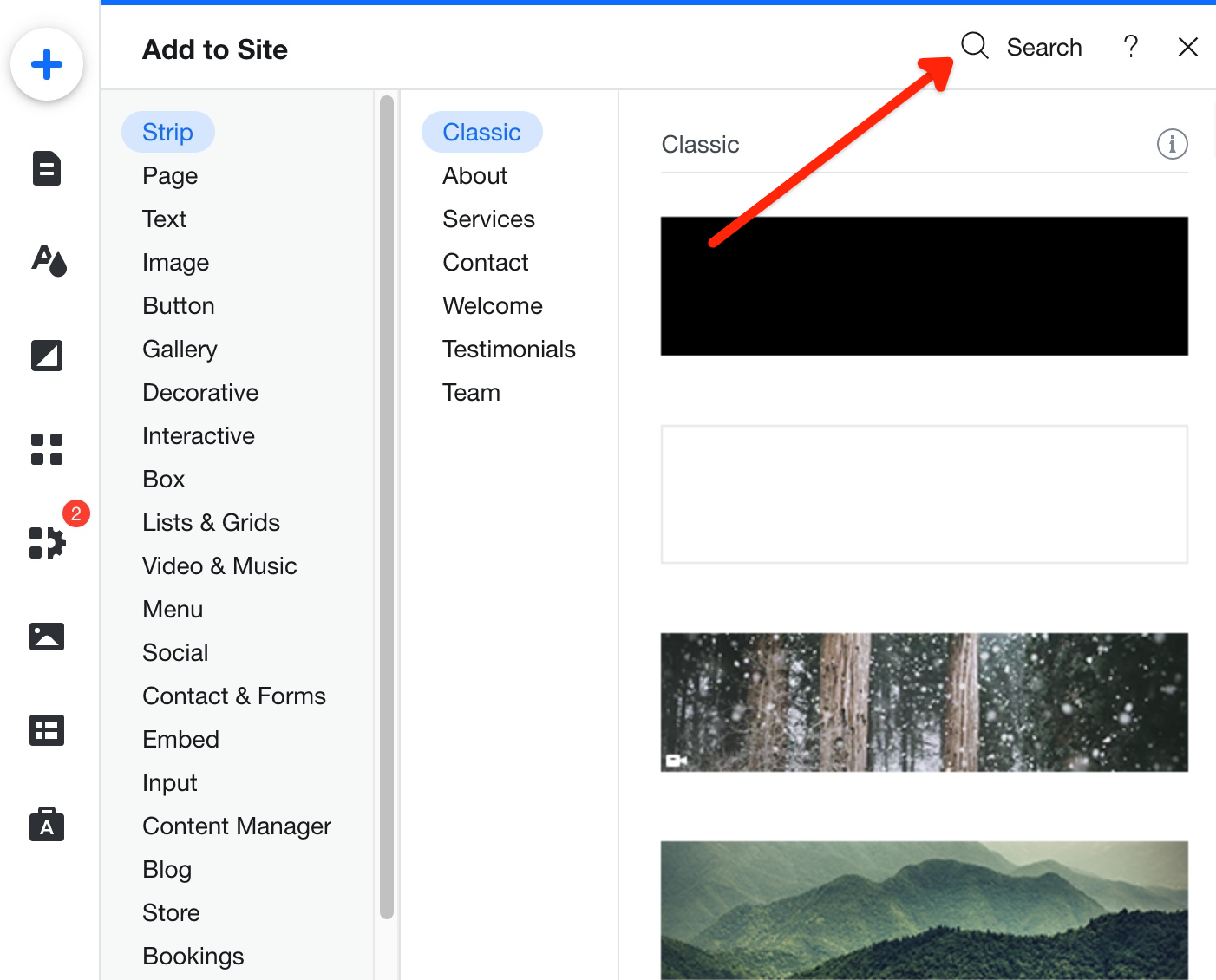Select the Gallery category
1216x980 pixels.
[x=180, y=349]
